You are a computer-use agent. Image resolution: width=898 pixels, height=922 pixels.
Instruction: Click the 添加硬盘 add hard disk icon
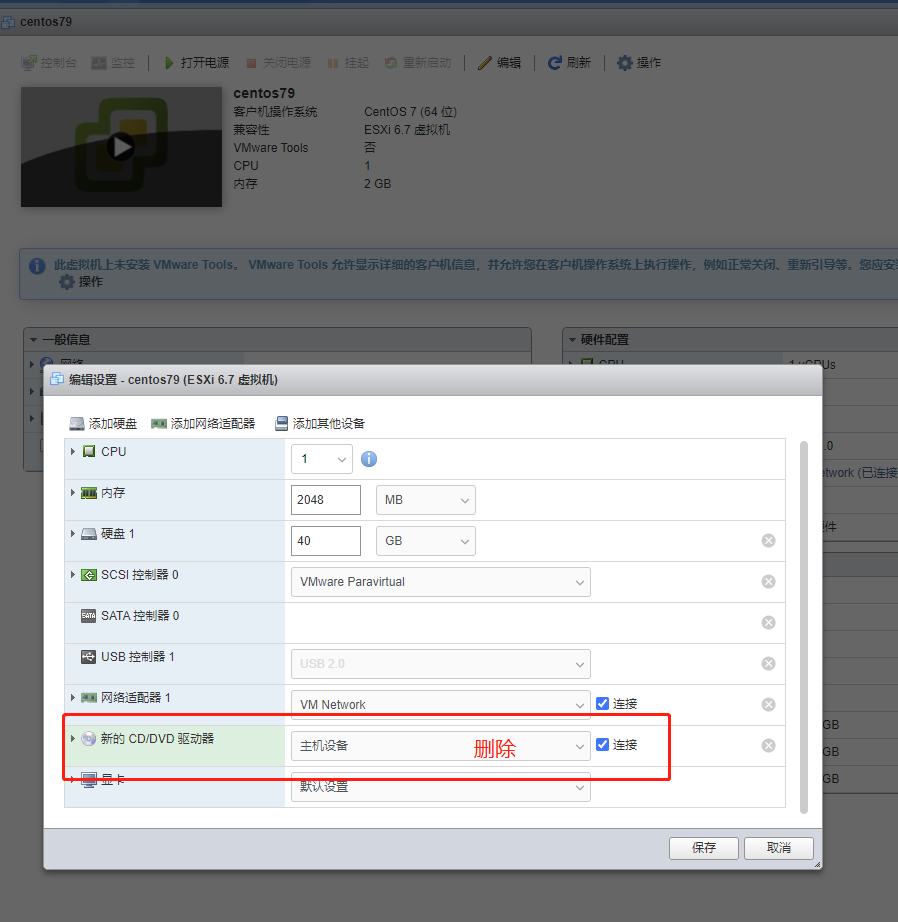pyautogui.click(x=77, y=423)
